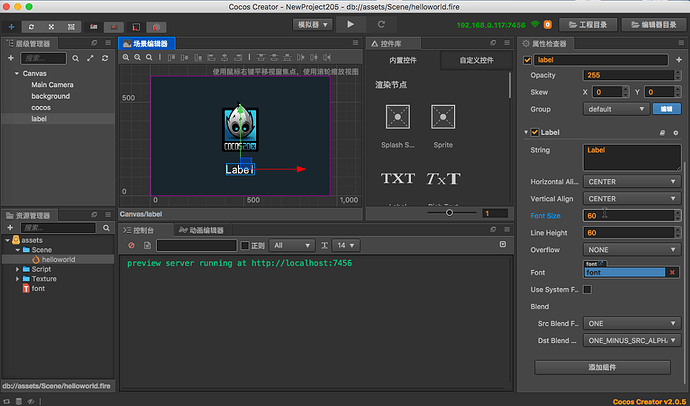Image resolution: width=690 pixels, height=406 pixels.
Task: Toggle the label node enabled checkbox
Action: tap(529, 59)
